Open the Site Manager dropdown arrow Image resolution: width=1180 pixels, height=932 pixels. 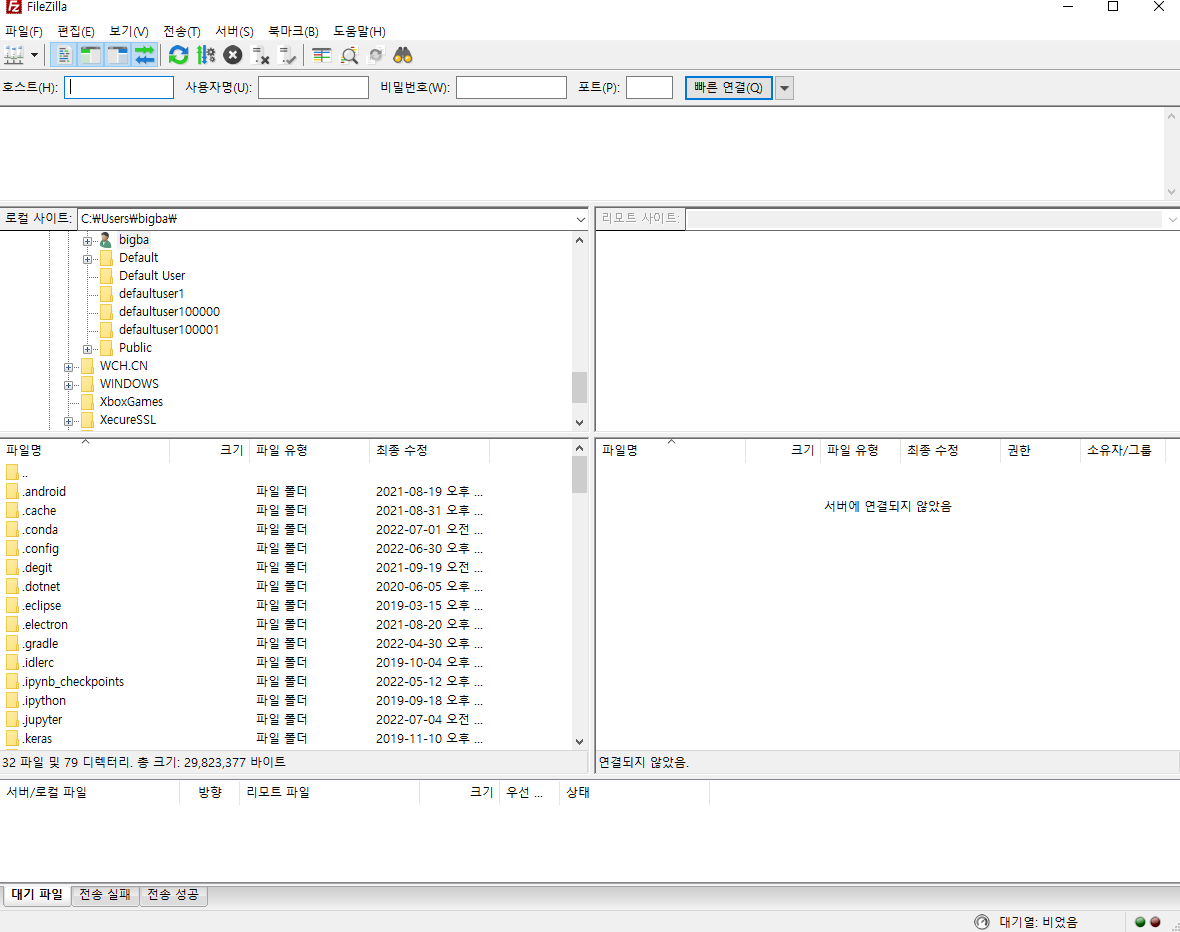click(x=35, y=55)
